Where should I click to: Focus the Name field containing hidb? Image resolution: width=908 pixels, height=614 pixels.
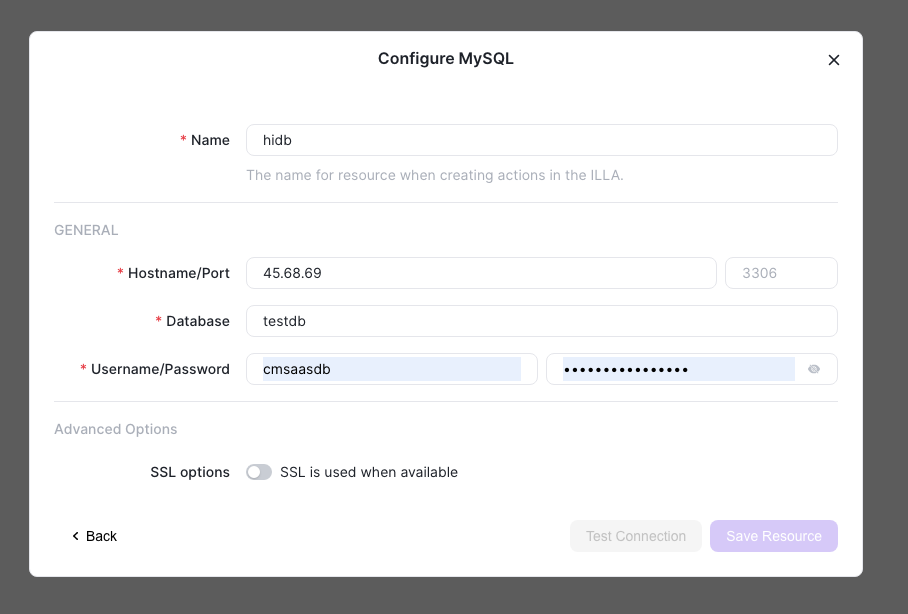coord(541,140)
